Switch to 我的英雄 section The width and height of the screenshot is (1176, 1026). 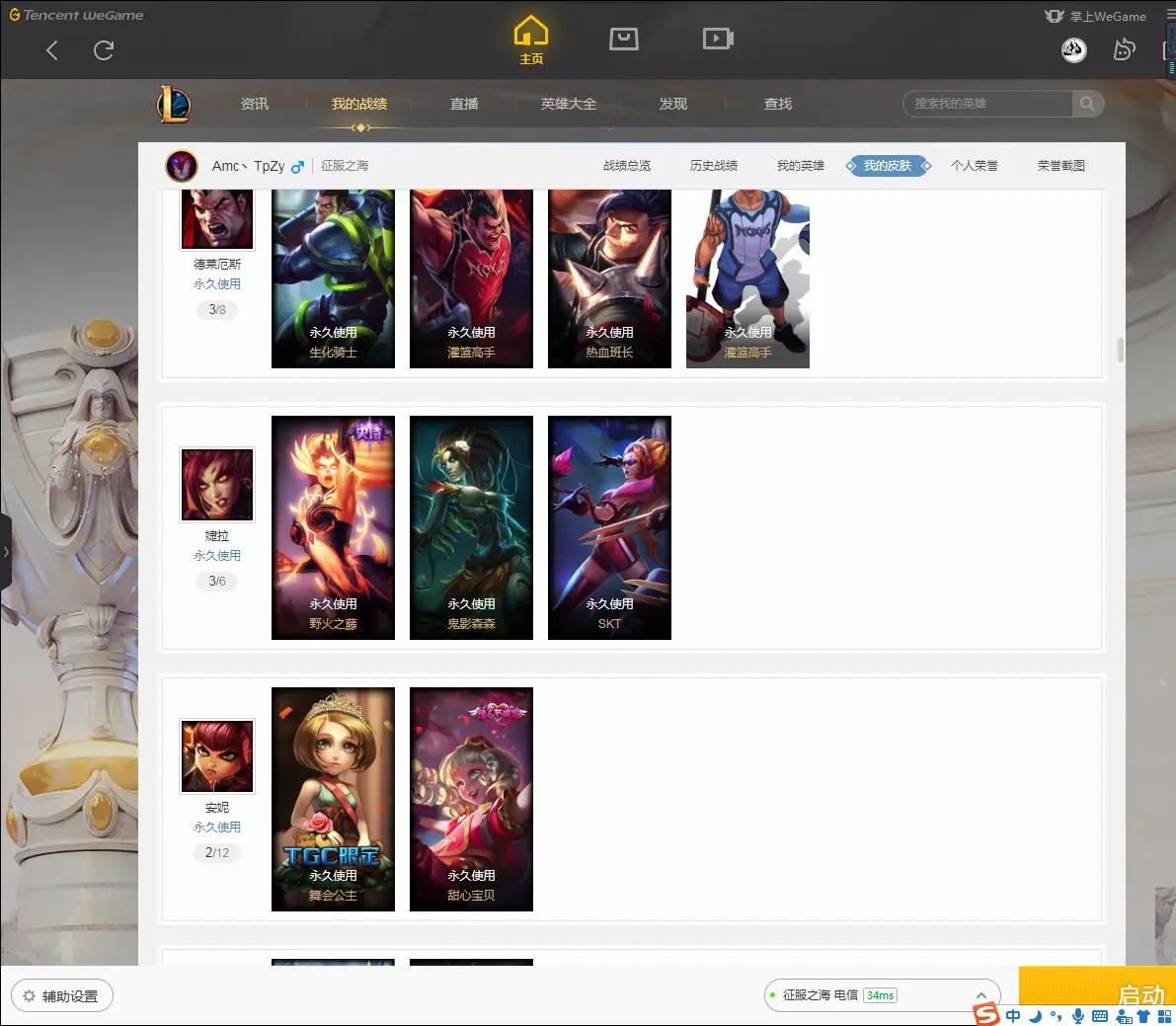tap(800, 166)
